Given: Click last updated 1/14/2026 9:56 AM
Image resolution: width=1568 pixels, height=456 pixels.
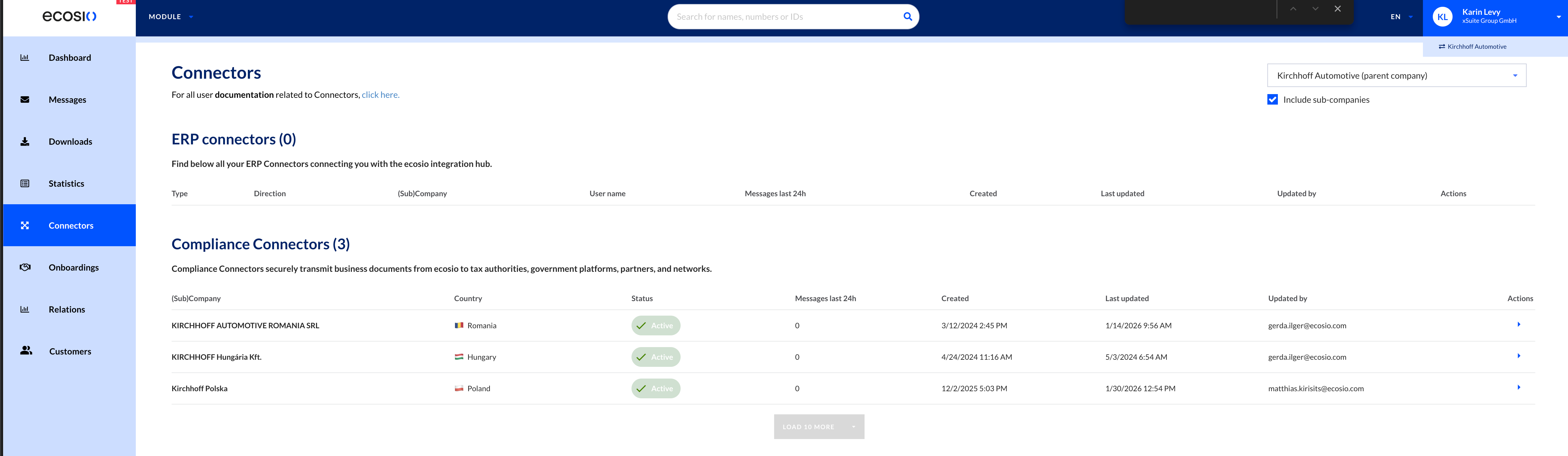Looking at the screenshot, I should 1138,326.
